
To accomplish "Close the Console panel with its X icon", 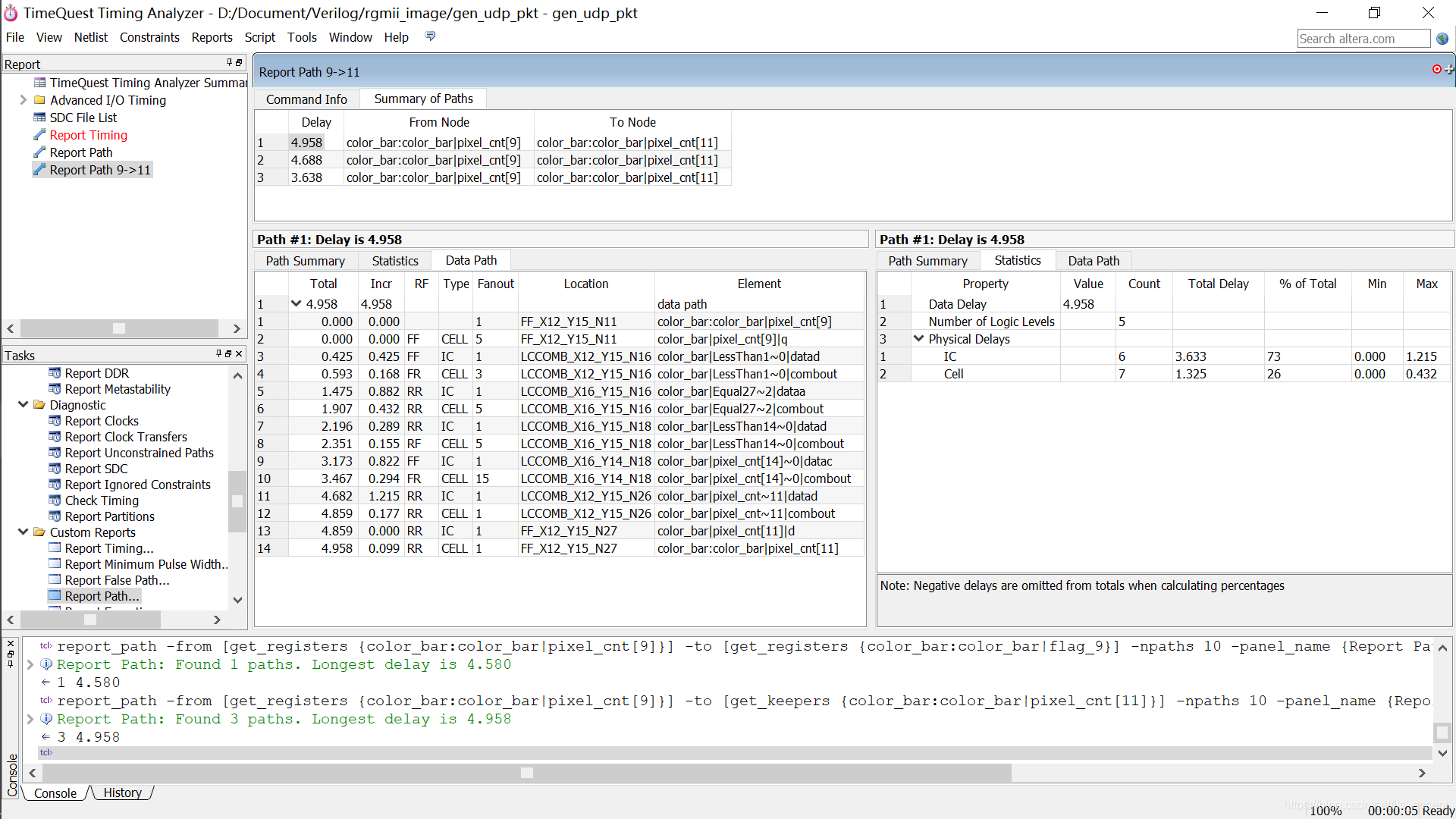I will [11, 643].
